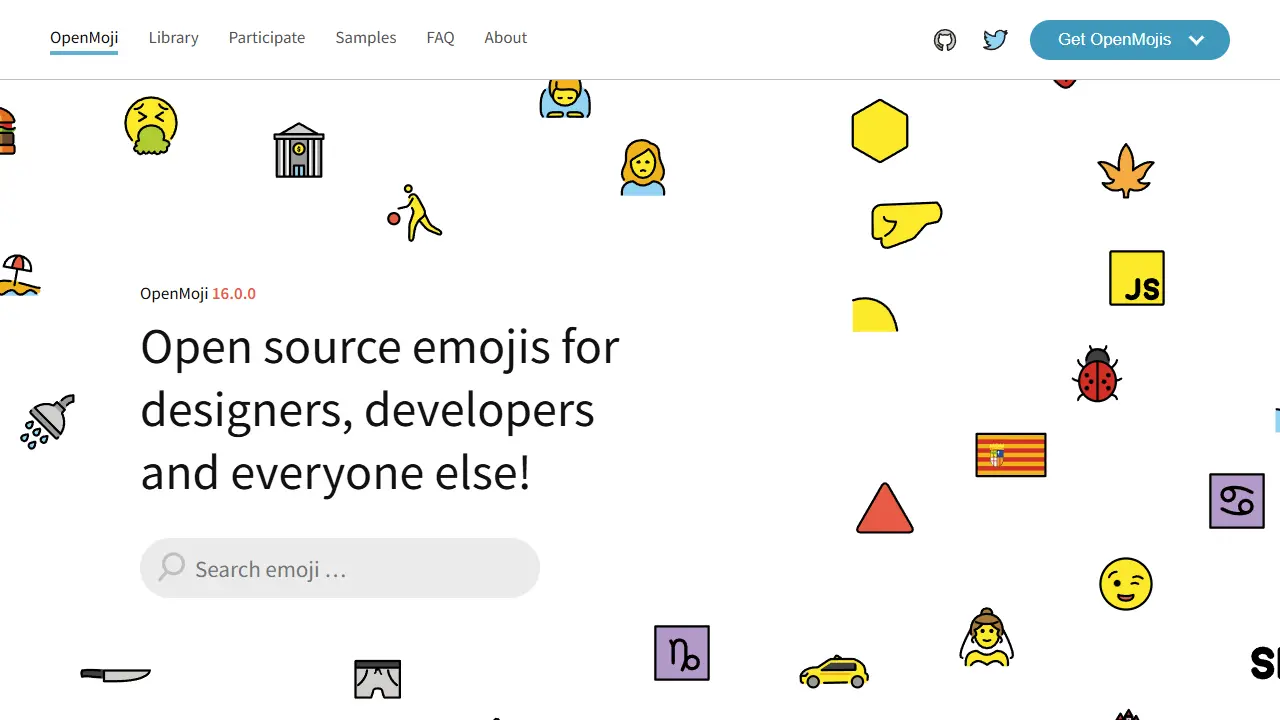Click the orange maple leaf emoji
1280x720 pixels.
[1126, 171]
